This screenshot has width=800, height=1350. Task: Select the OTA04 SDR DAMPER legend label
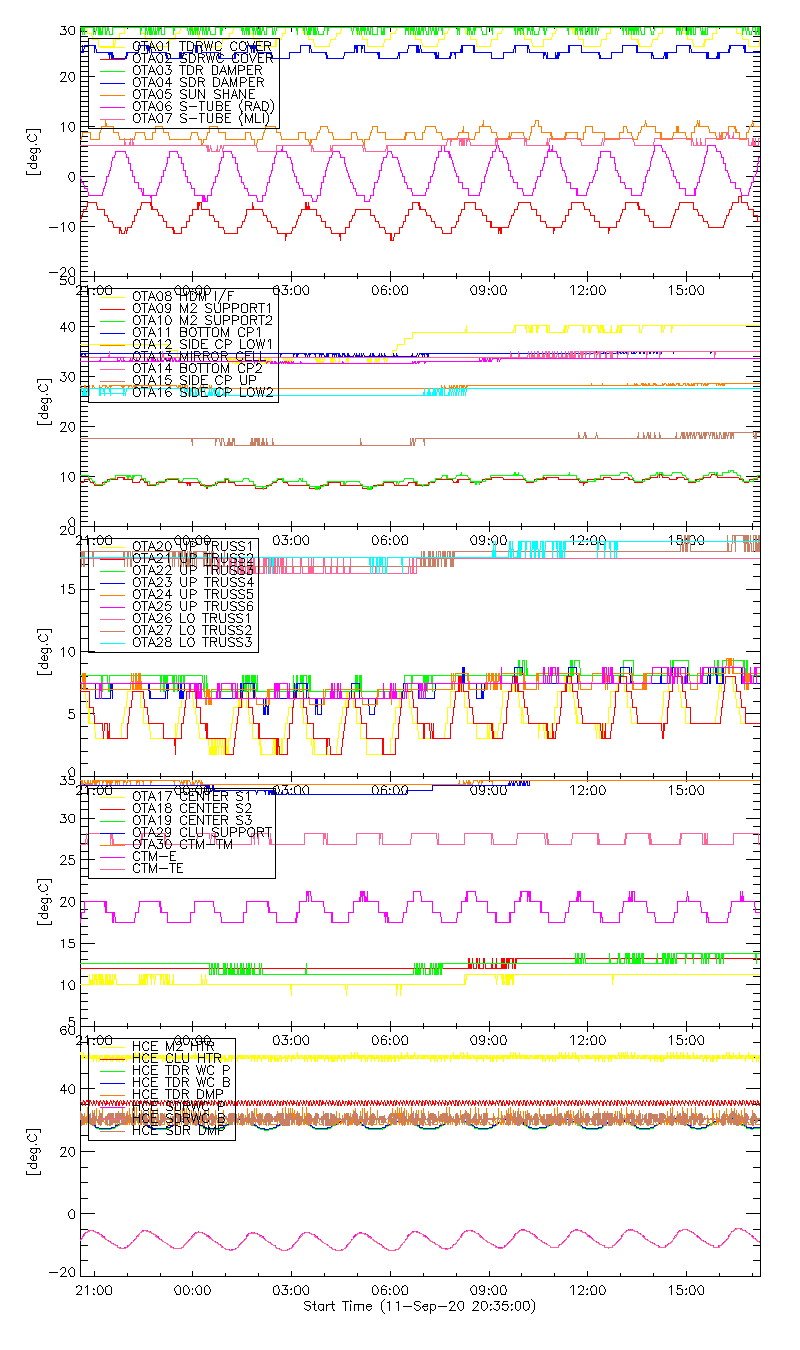(198, 82)
